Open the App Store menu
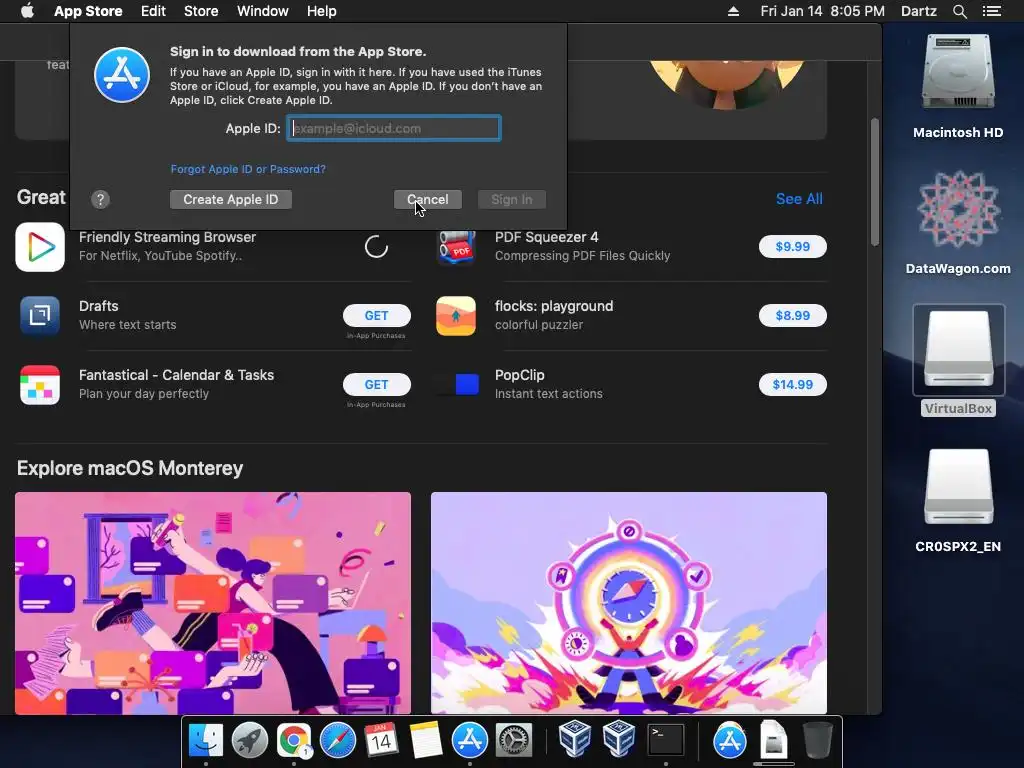The image size is (1024, 768). tap(88, 11)
